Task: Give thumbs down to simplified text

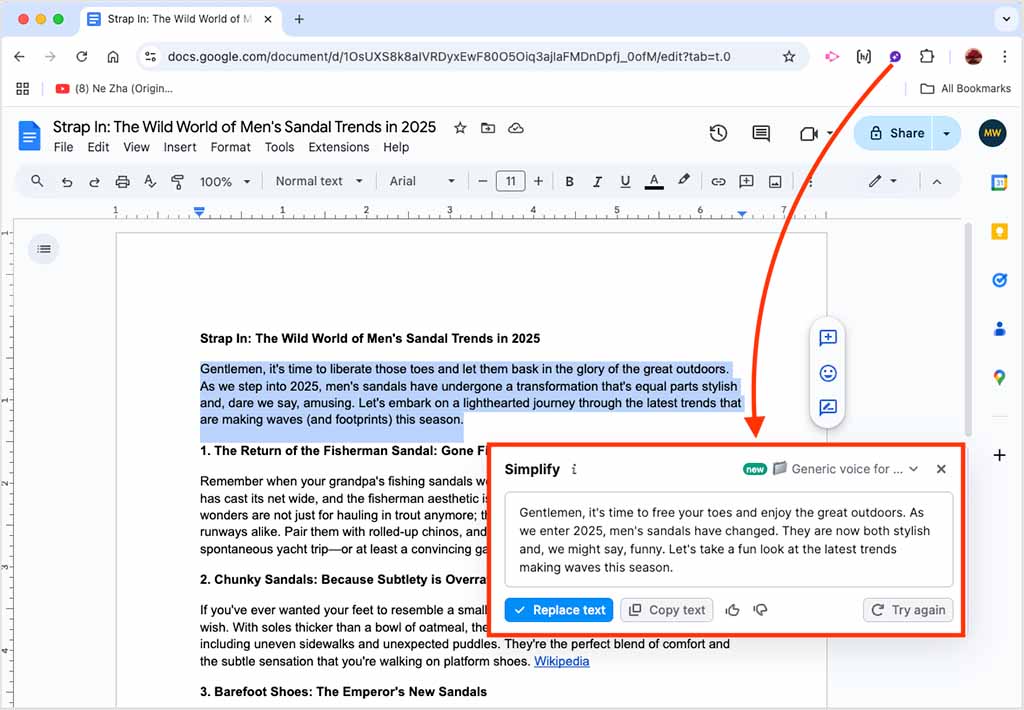Action: (x=760, y=610)
